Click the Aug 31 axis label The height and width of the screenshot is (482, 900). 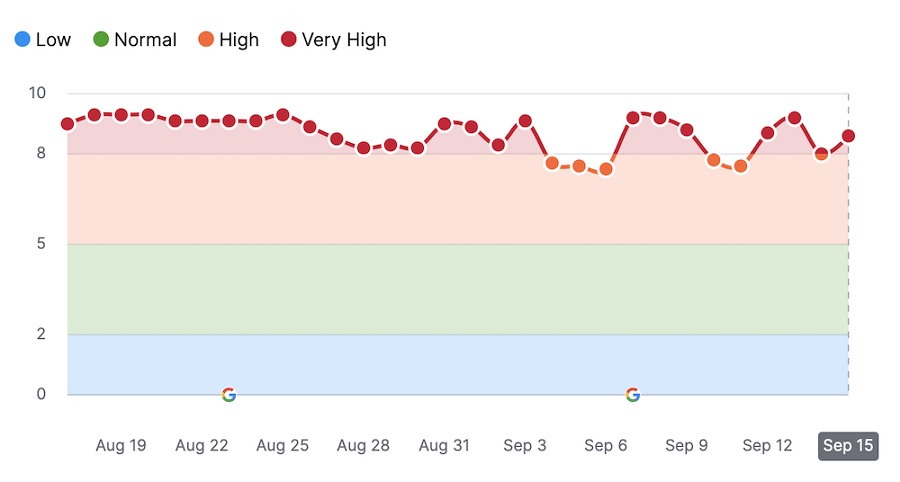[444, 446]
